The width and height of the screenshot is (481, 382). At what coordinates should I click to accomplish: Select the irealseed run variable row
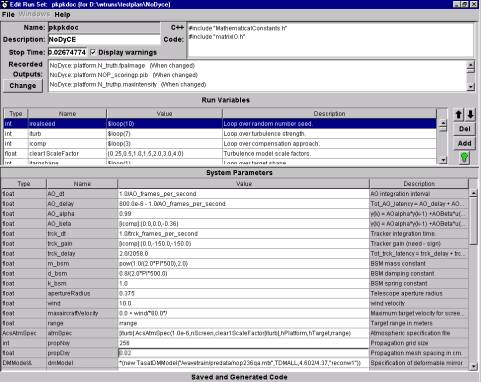tap(220, 124)
